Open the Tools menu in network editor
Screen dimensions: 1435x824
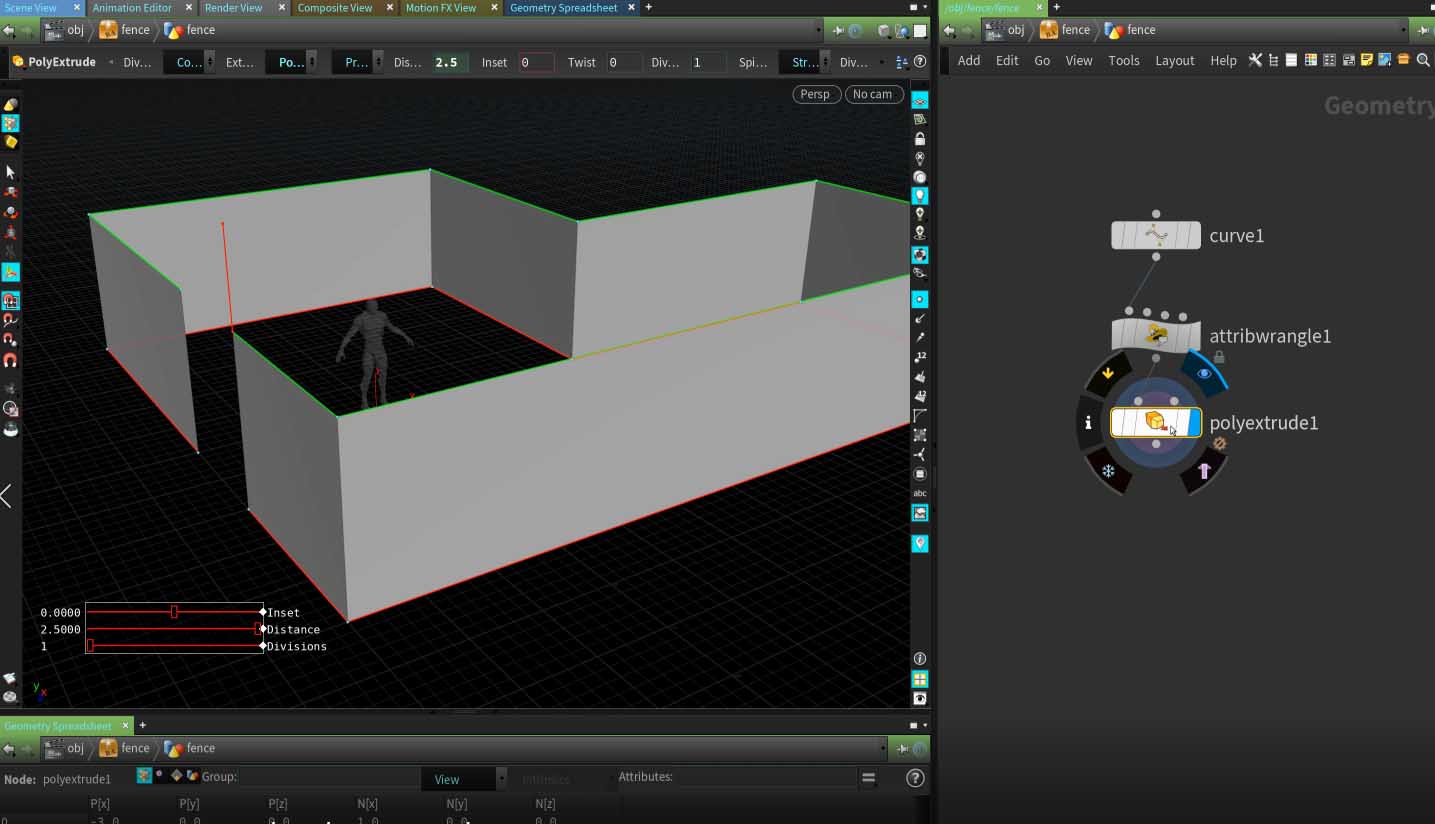(1123, 60)
